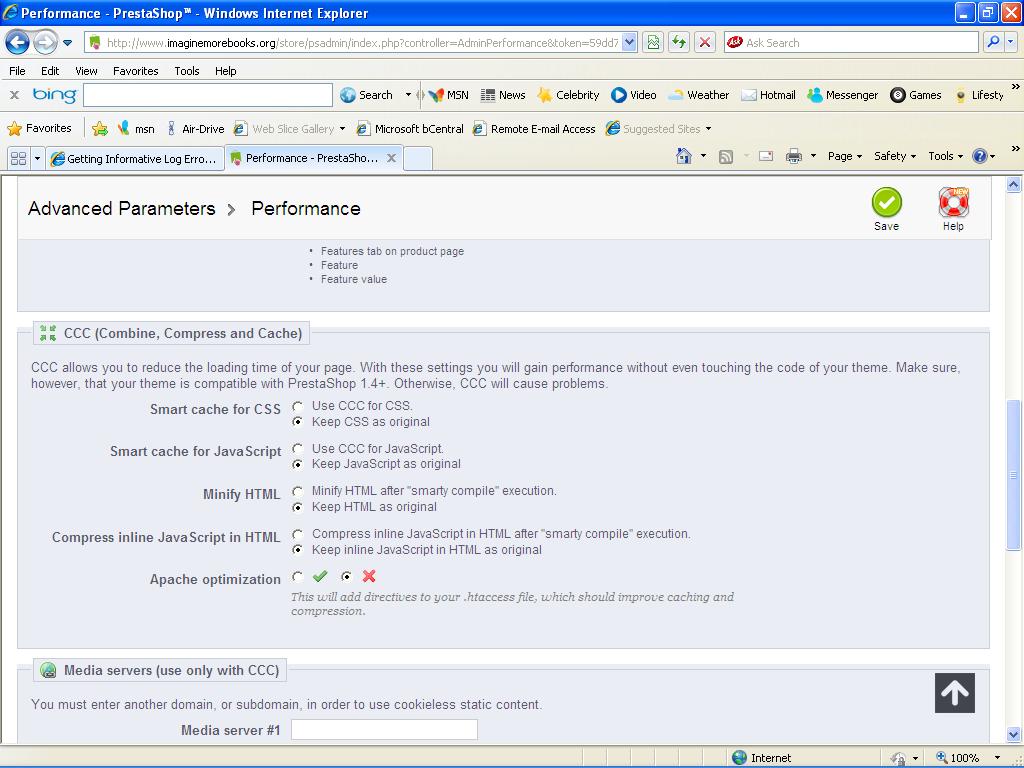Open the Help lifebuoy icon
This screenshot has height=768, width=1024.
953,202
